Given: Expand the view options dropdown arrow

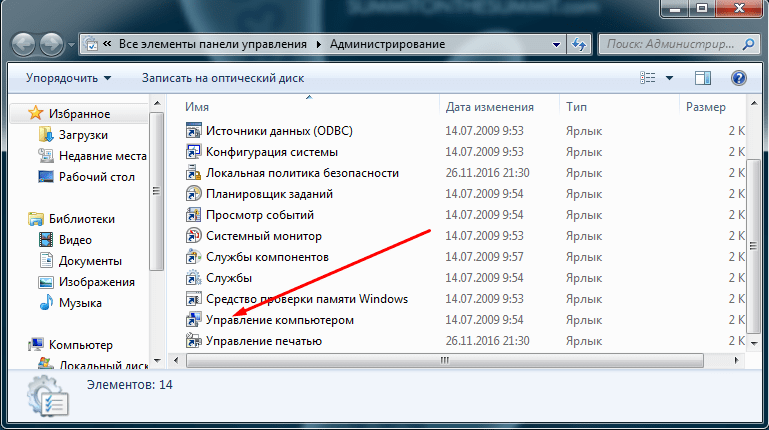Looking at the screenshot, I should (669, 78).
